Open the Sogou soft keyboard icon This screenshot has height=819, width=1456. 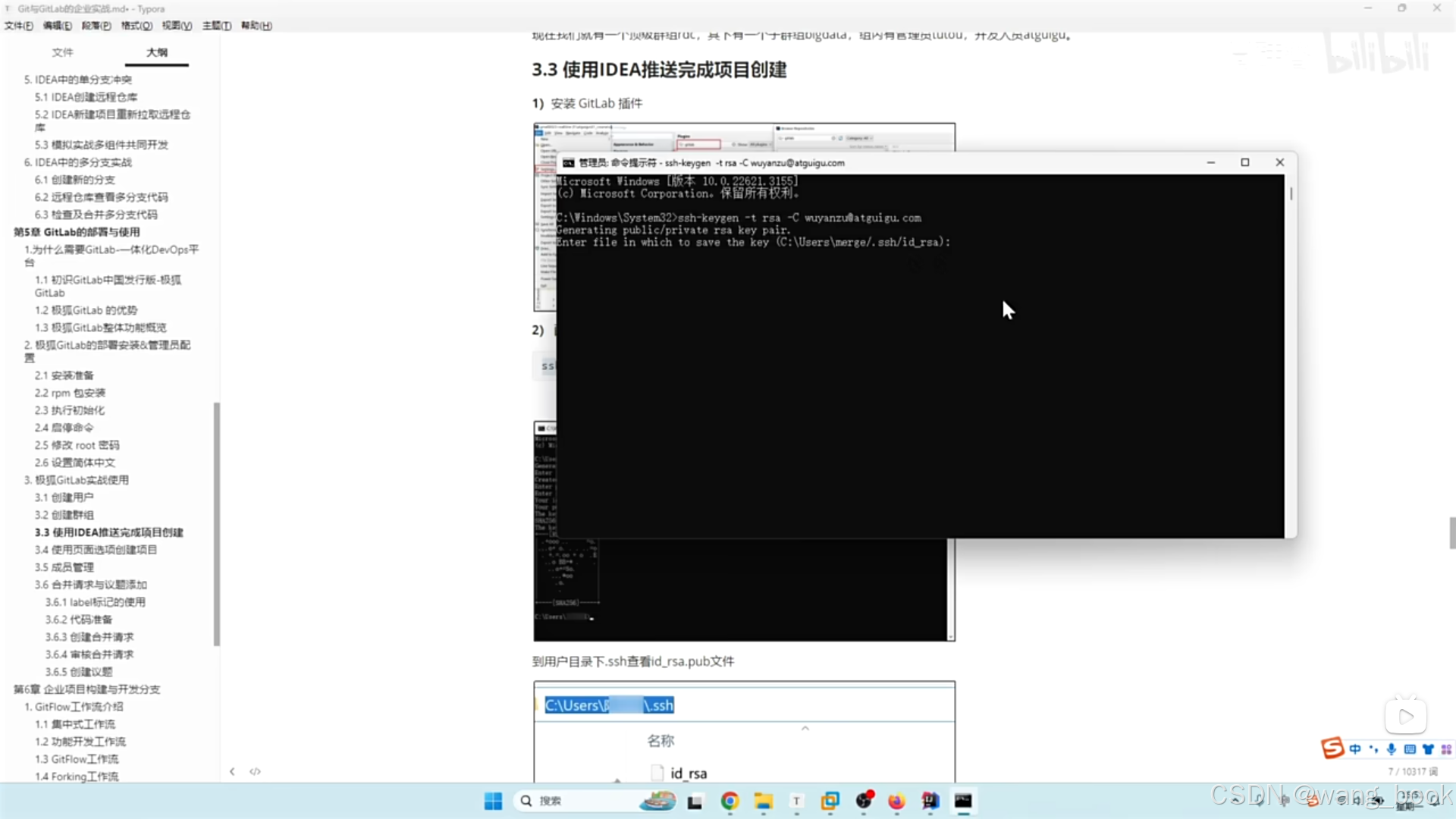1410,749
